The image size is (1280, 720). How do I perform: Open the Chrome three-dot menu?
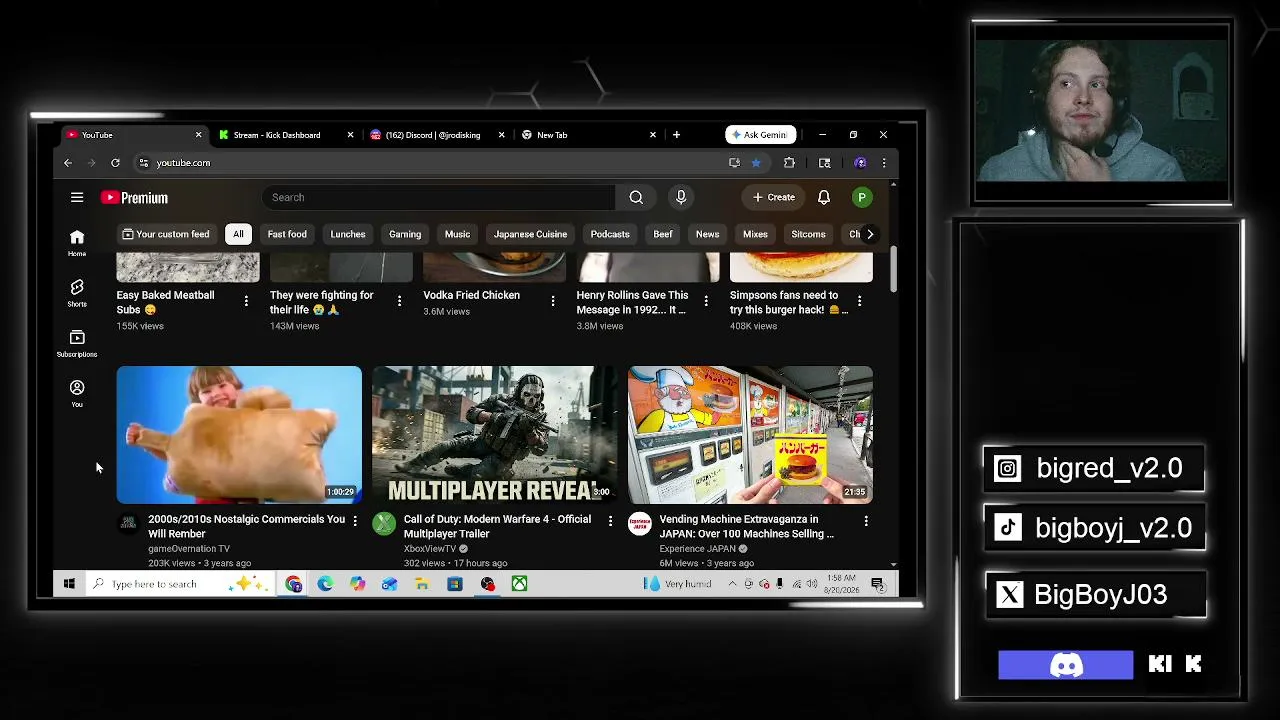[883, 163]
